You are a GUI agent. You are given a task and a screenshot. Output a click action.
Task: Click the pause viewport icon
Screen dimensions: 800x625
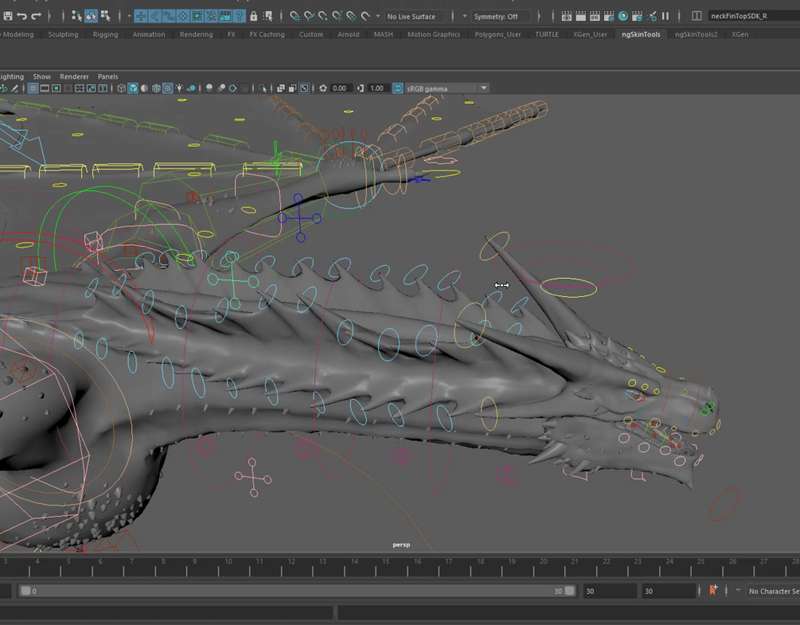(x=665, y=16)
